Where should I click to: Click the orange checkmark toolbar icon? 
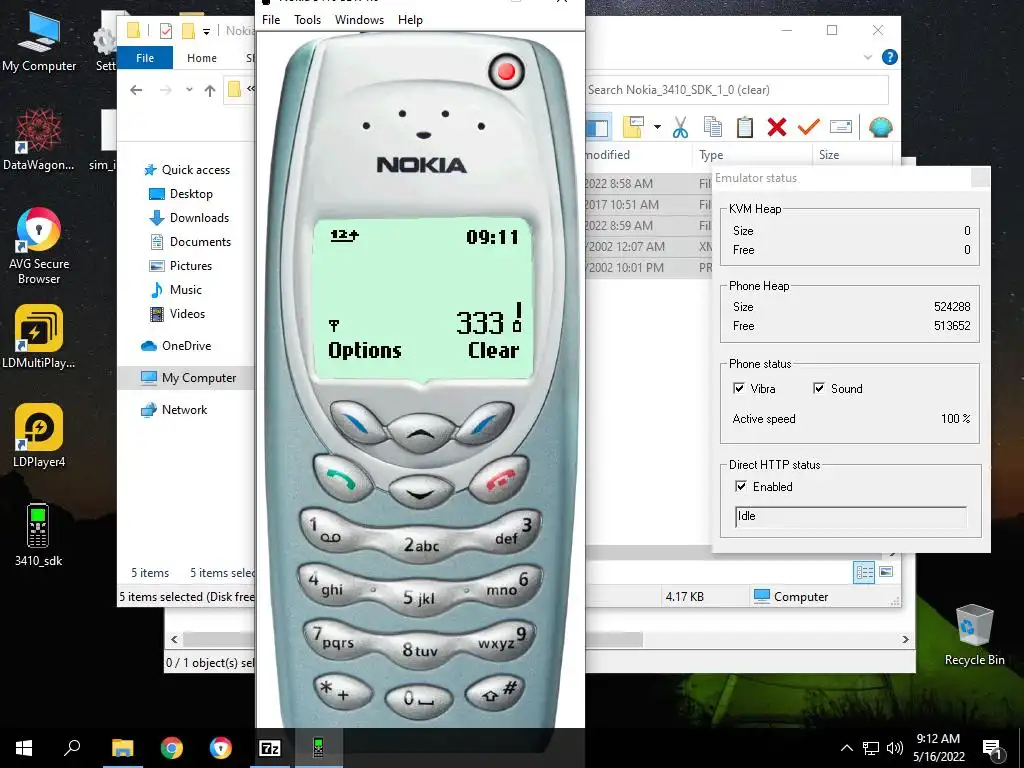[808, 126]
